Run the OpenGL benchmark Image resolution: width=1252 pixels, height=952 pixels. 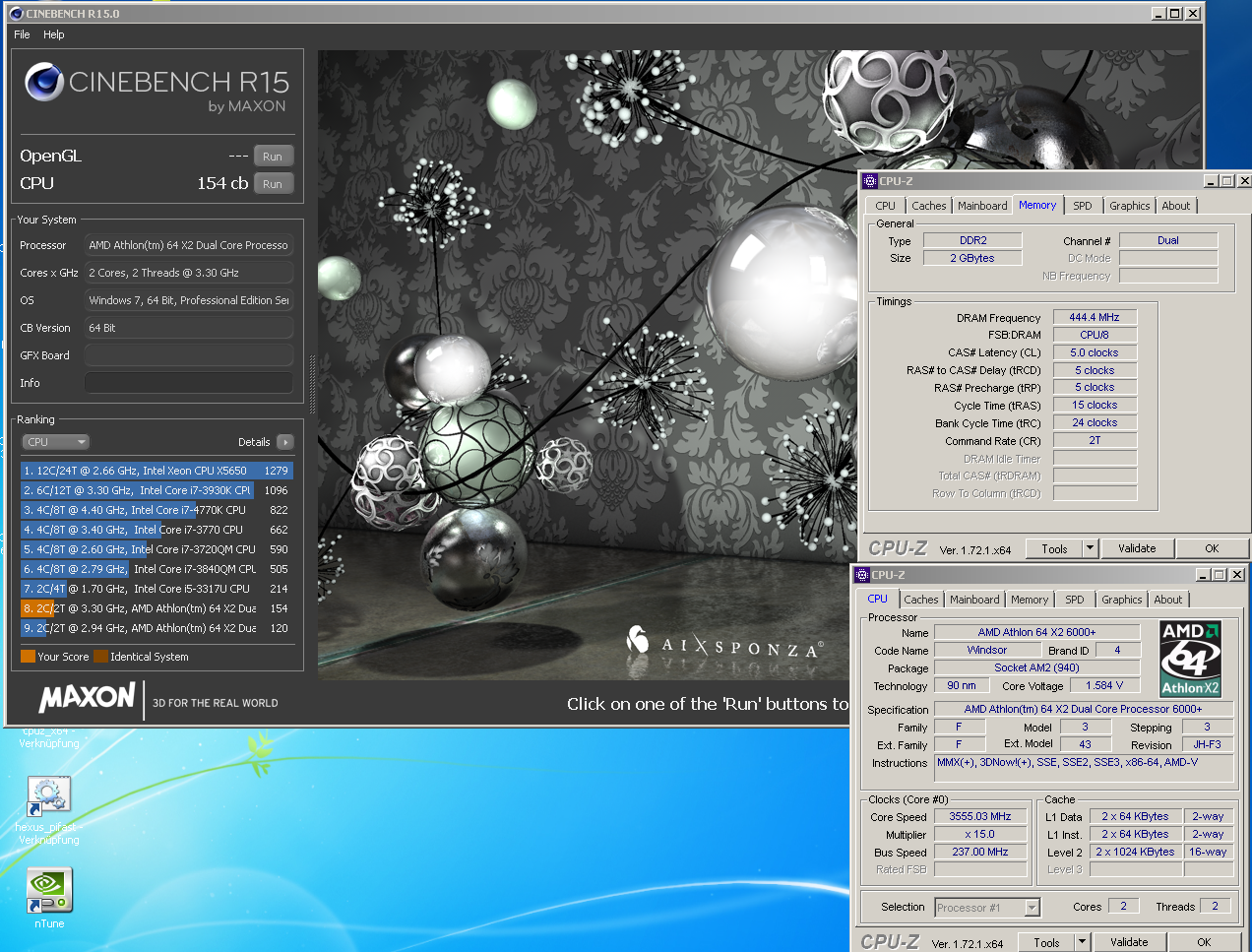point(273,157)
